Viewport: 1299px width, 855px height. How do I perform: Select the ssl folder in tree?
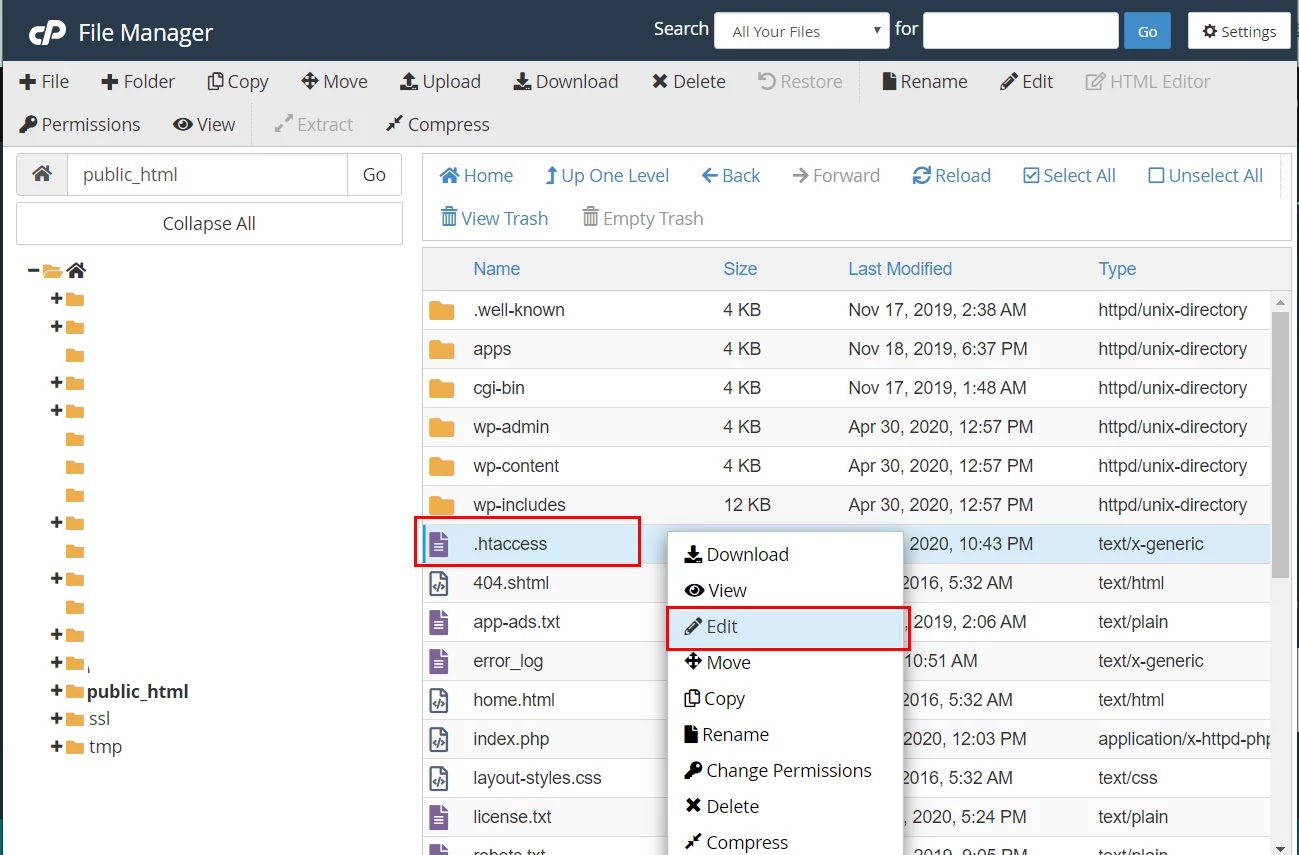99,719
